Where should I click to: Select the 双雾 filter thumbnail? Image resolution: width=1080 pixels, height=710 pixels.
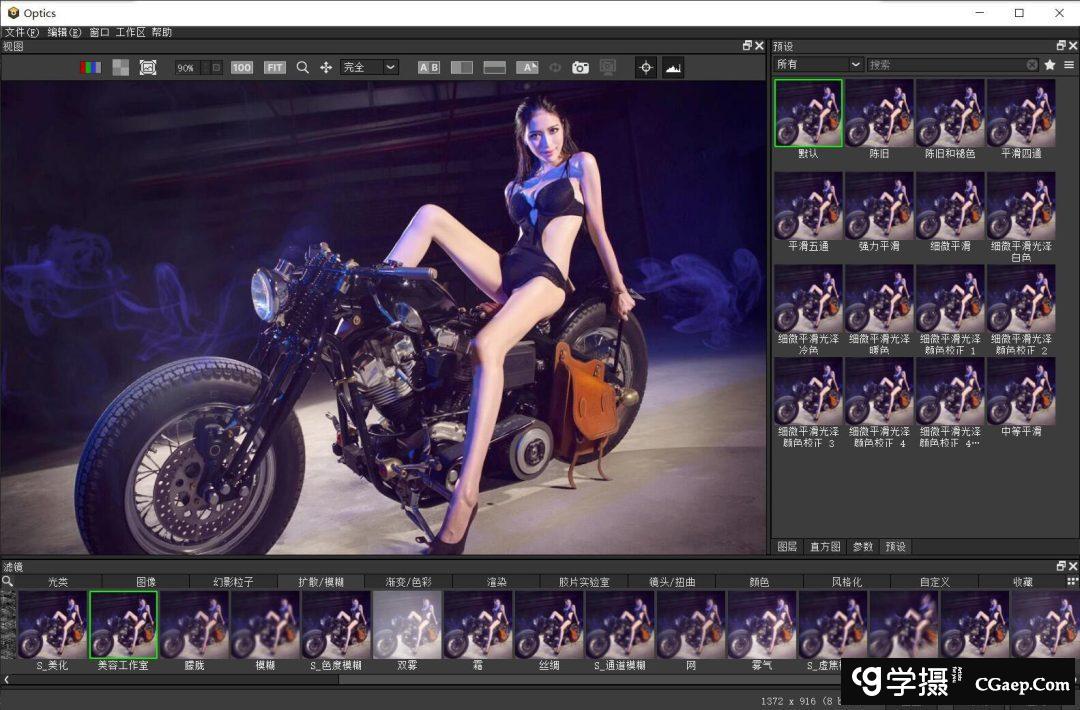tap(407, 625)
